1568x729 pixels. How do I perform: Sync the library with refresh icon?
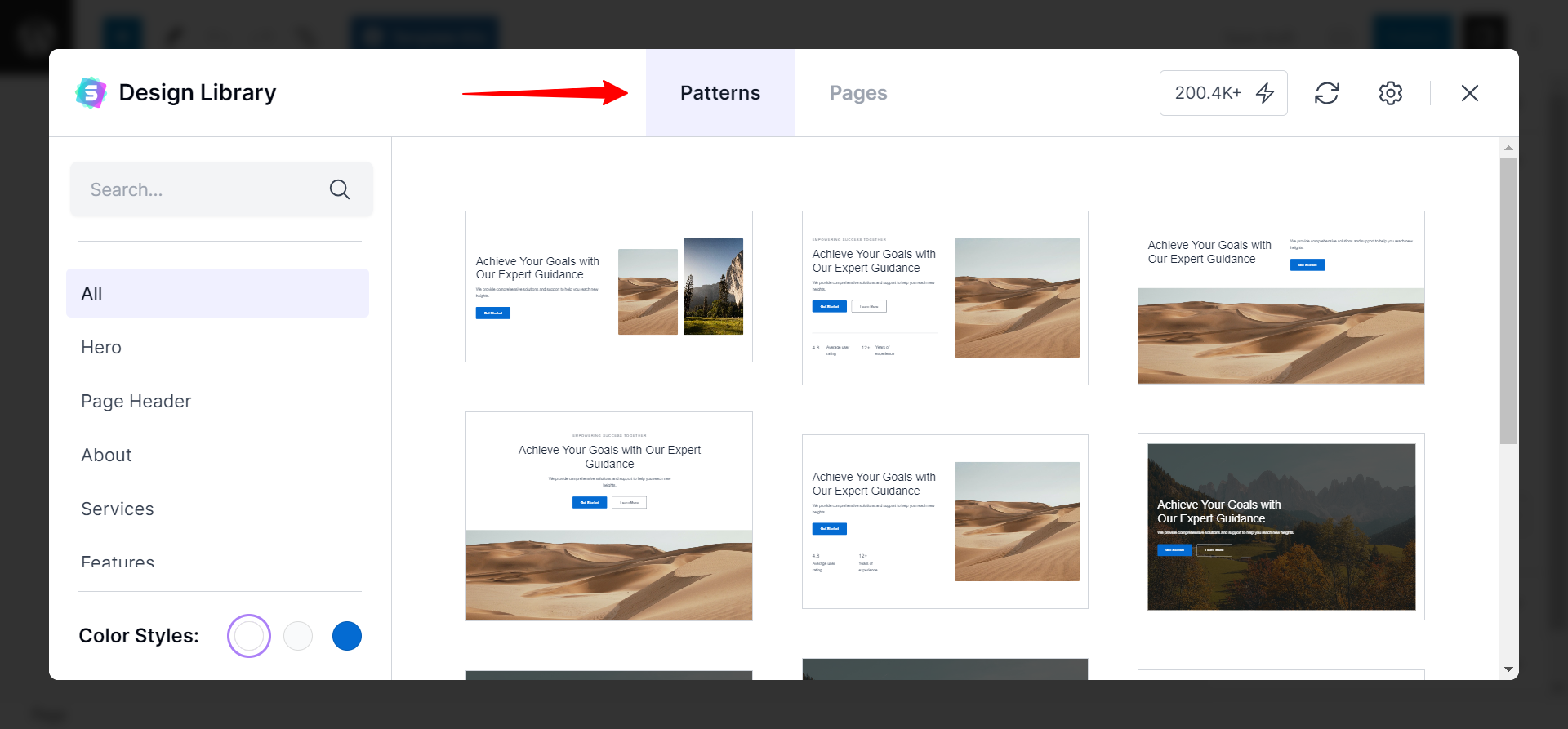coord(1327,93)
